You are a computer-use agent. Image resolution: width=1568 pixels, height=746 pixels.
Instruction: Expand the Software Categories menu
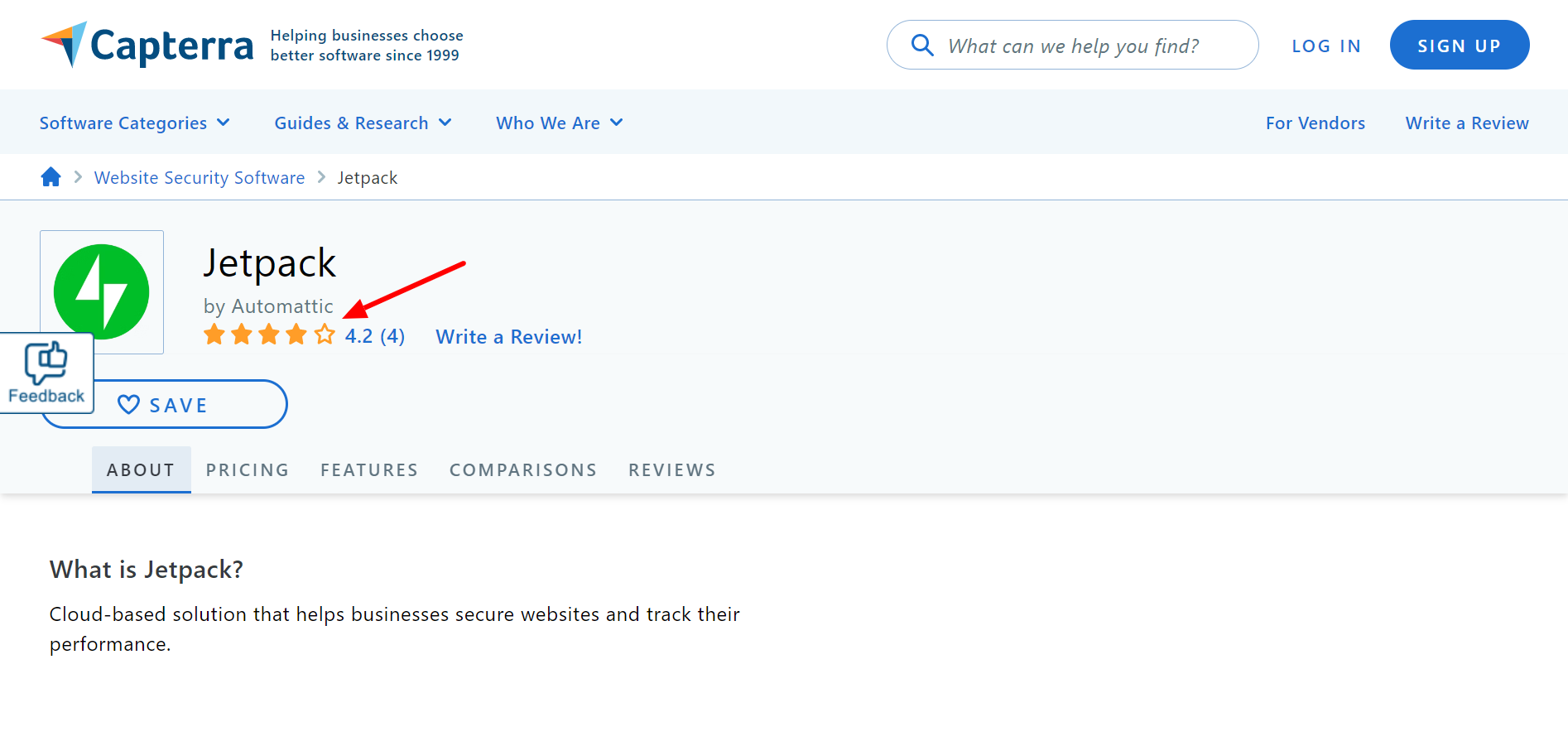point(135,123)
